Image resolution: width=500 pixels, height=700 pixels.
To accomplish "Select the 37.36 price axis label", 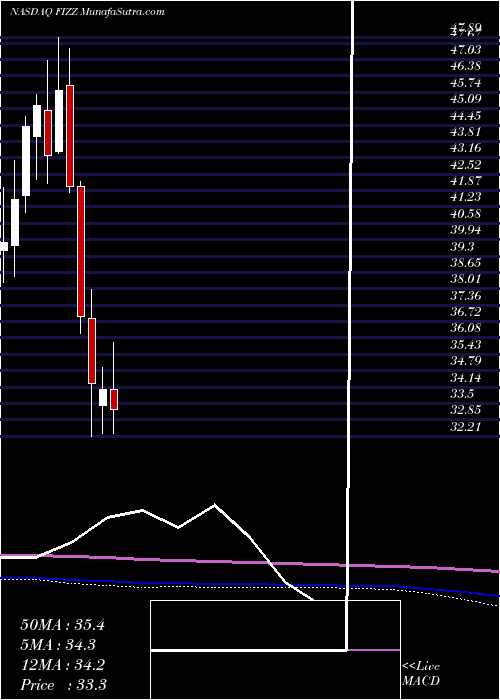I will click(465, 296).
